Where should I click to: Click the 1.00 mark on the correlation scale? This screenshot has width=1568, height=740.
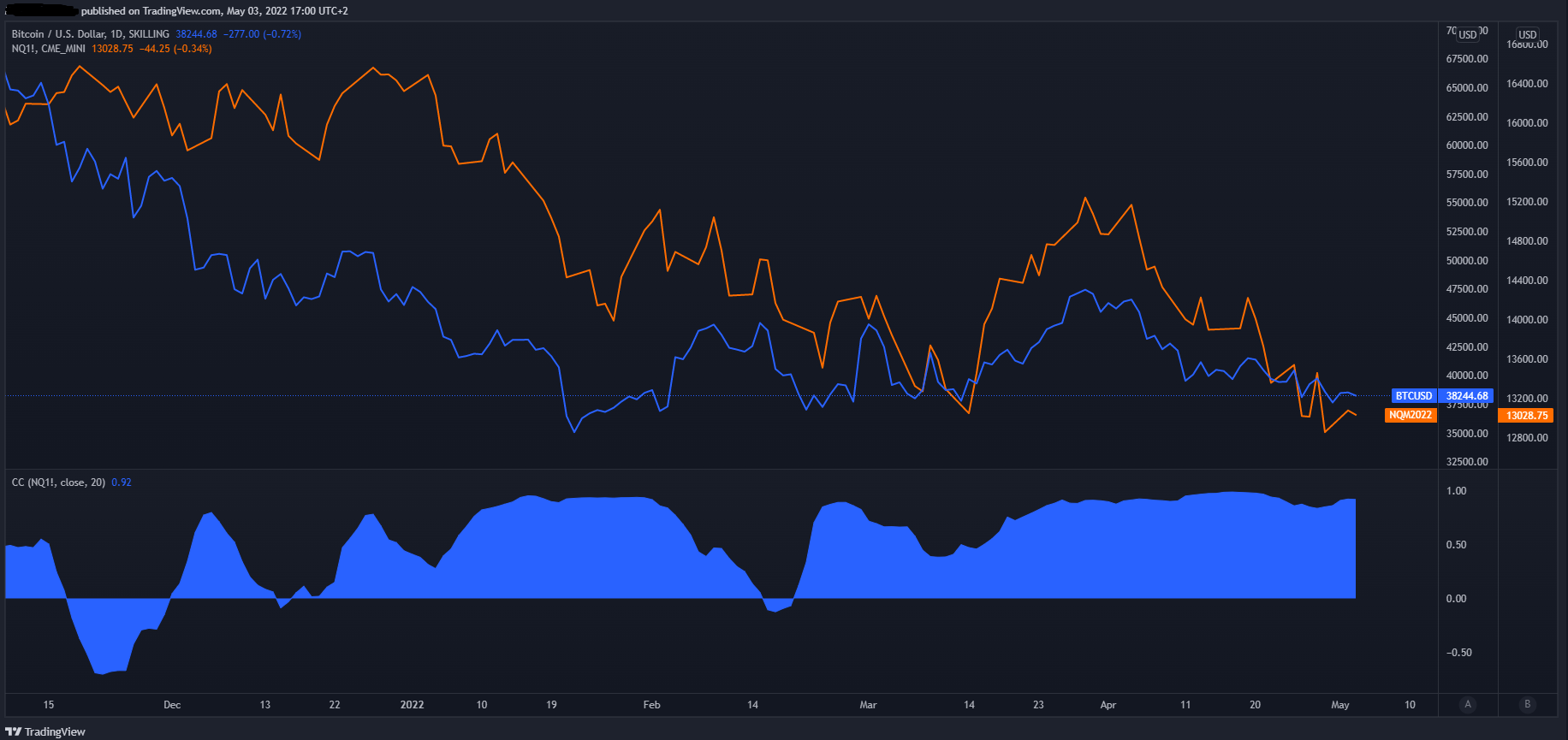1456,491
